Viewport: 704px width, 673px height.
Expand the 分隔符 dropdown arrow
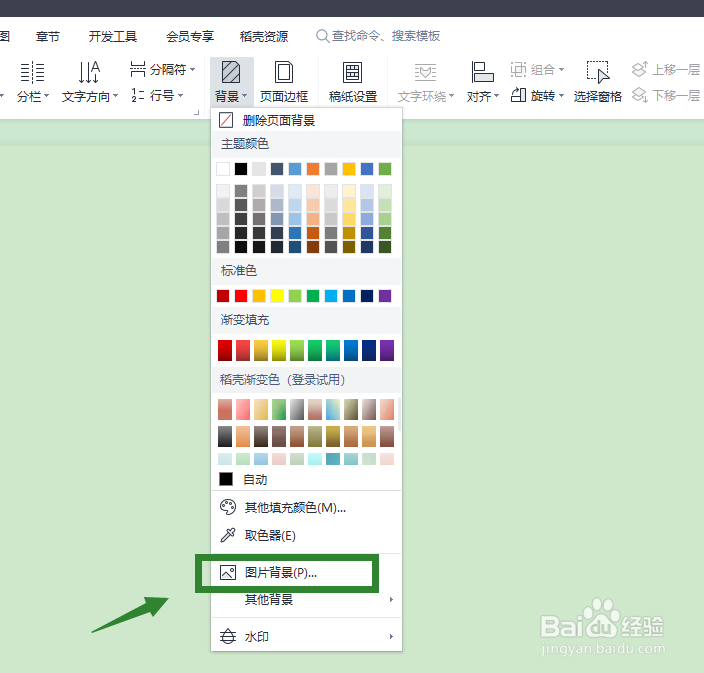[x=193, y=70]
